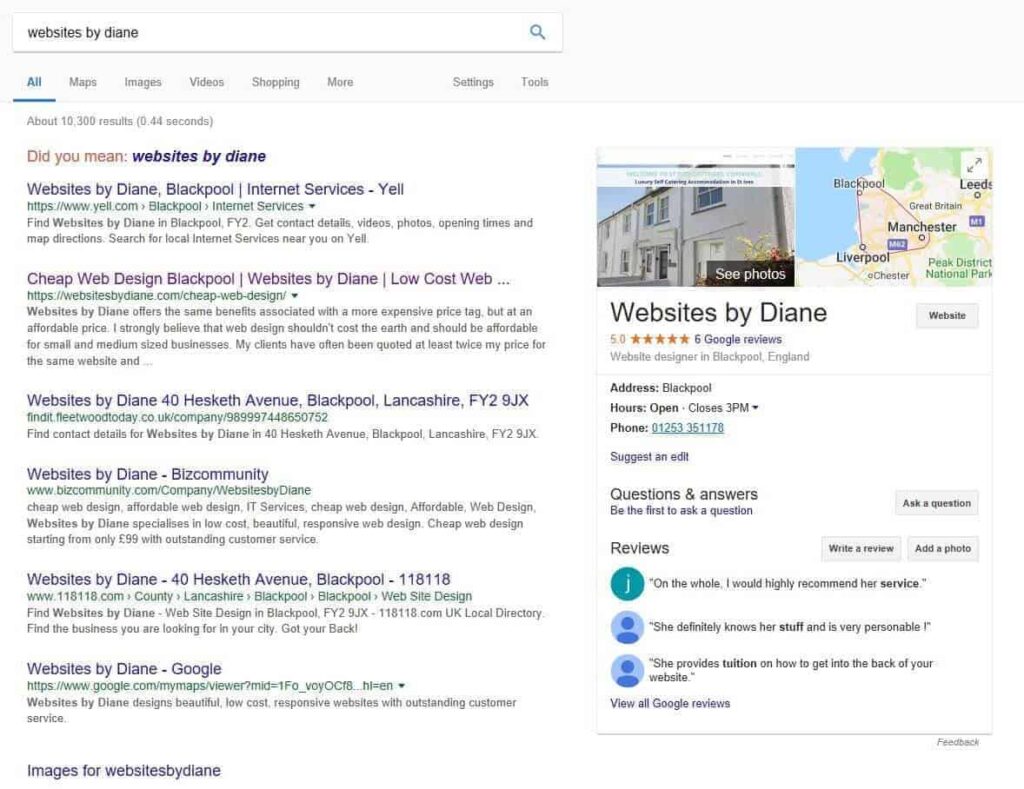Click the 'Write a review' button

click(861, 549)
